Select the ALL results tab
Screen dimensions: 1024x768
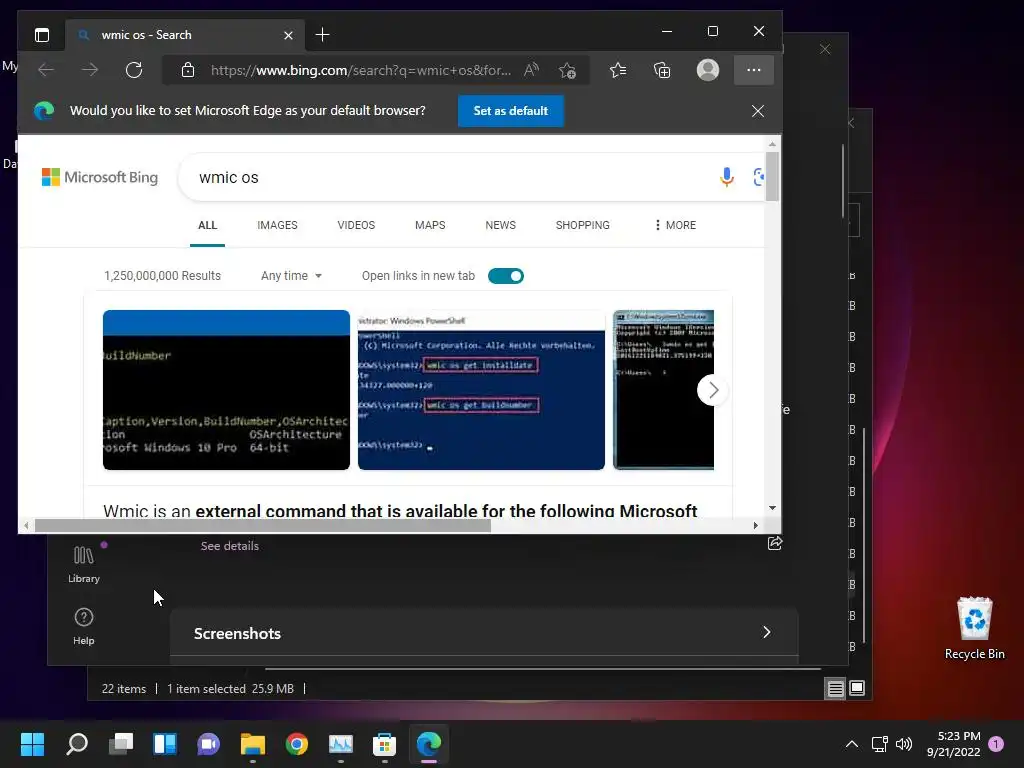pos(207,225)
